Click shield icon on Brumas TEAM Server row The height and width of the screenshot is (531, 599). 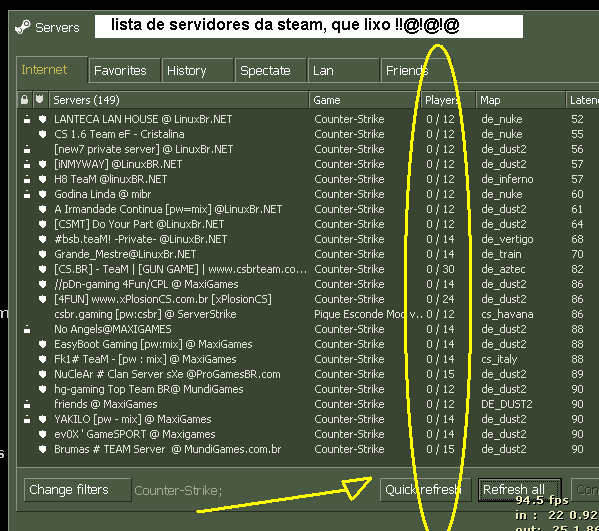pyautogui.click(x=42, y=449)
